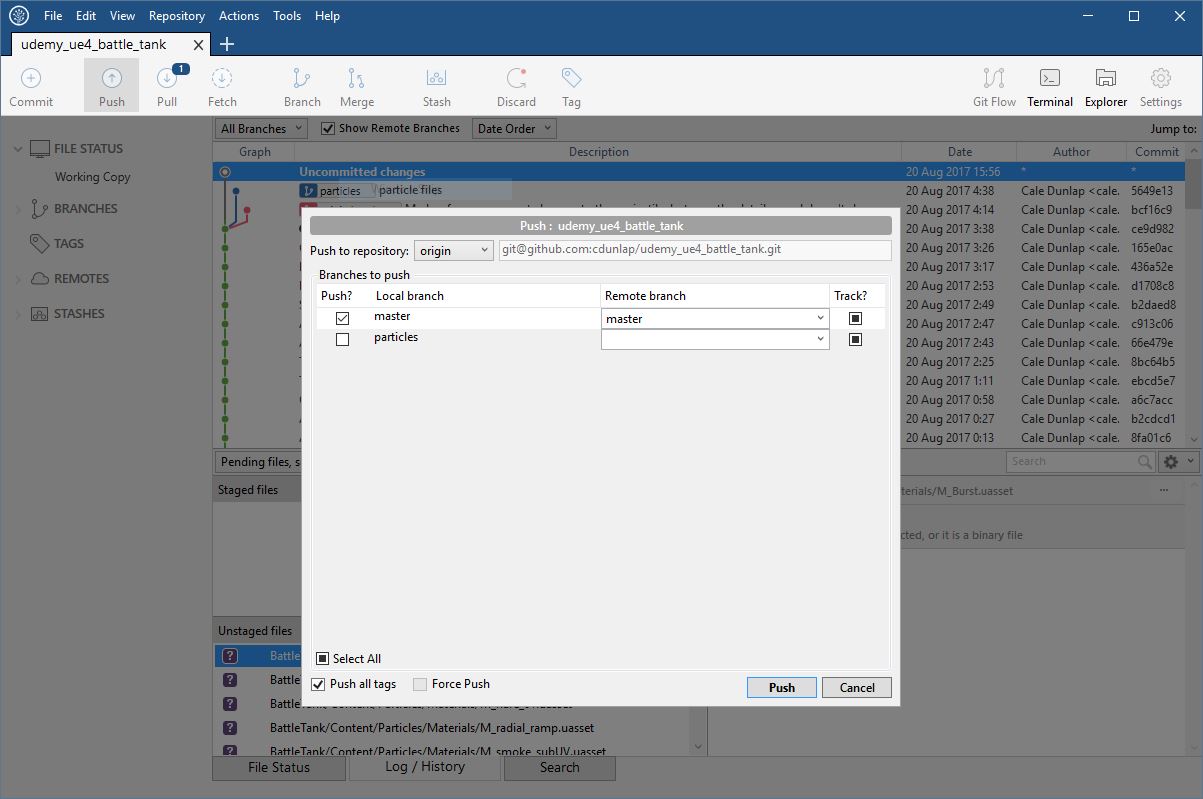Switch to the Log / History tab
1203x799 pixels.
425,767
